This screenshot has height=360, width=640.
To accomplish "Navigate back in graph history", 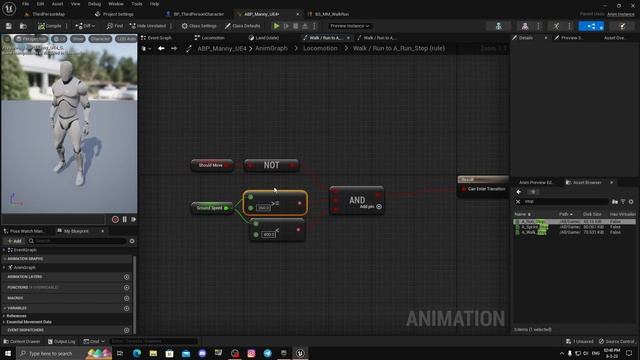I will pos(161,49).
